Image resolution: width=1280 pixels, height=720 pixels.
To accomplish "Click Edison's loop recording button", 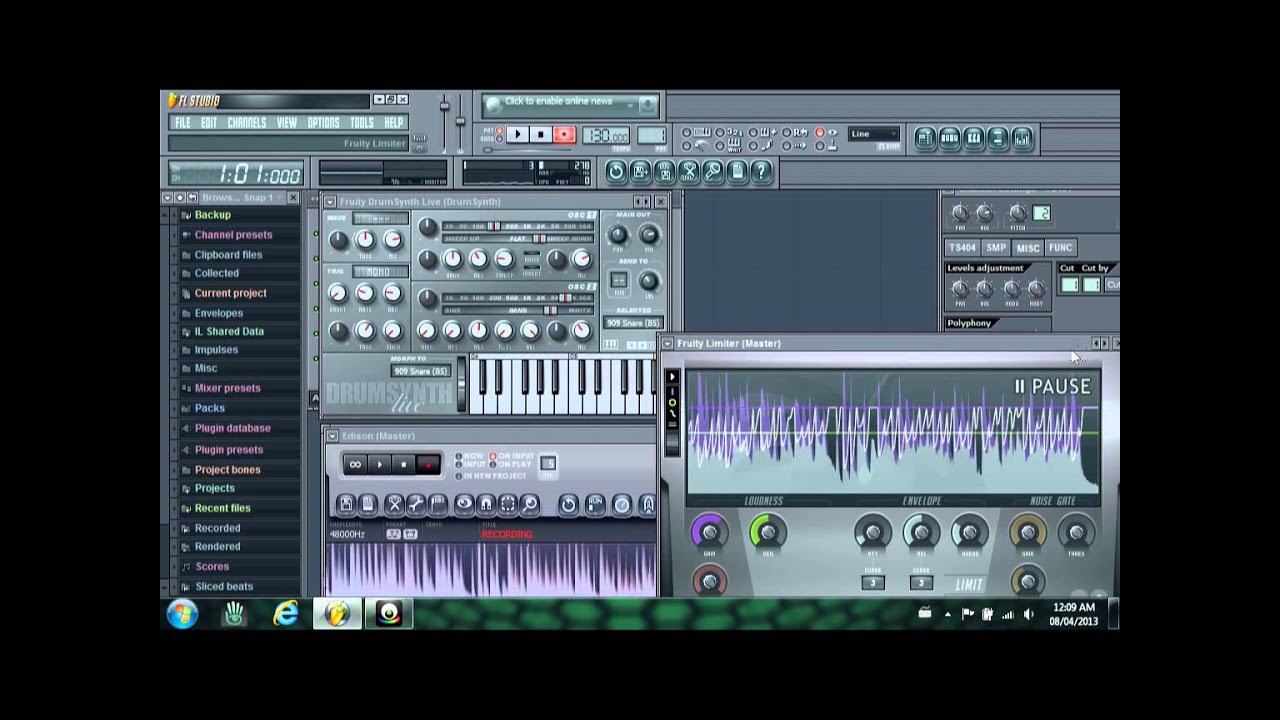I will 355,464.
